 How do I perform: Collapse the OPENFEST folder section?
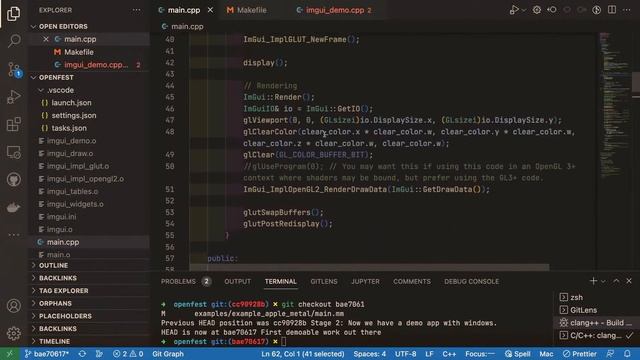(x=56, y=78)
